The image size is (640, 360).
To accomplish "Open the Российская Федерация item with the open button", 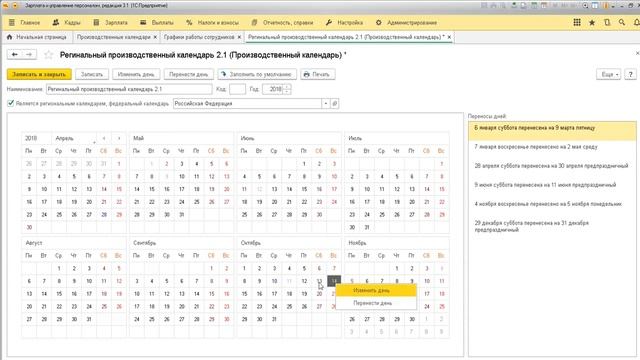I will pos(335,104).
